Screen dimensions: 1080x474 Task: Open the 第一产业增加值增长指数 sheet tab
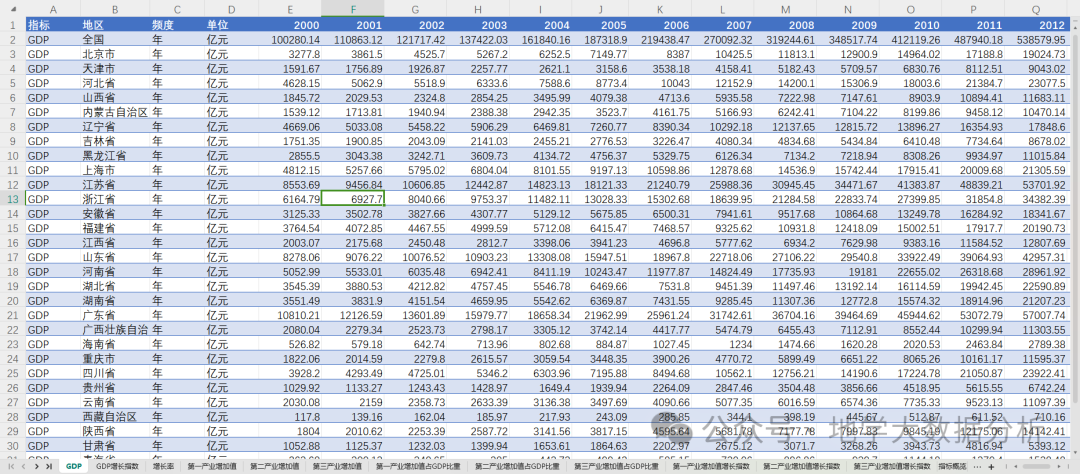click(x=710, y=466)
